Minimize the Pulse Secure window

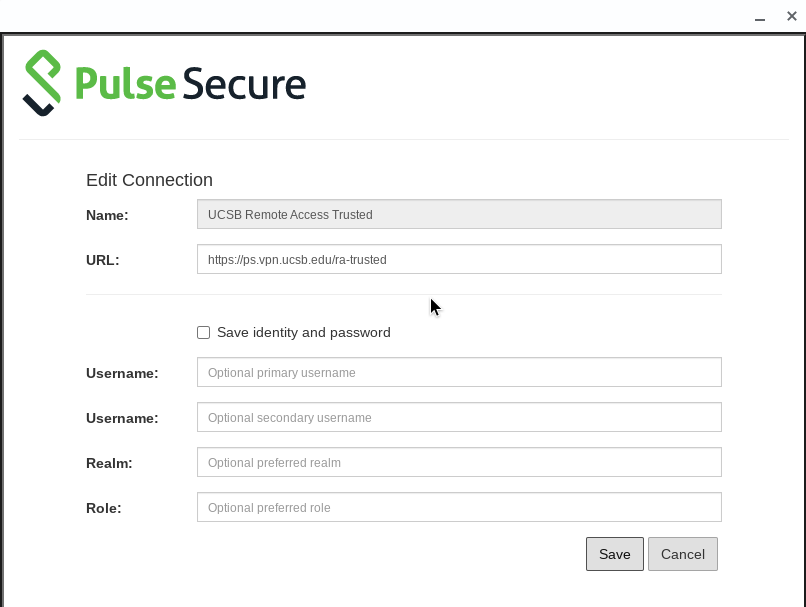(x=760, y=17)
